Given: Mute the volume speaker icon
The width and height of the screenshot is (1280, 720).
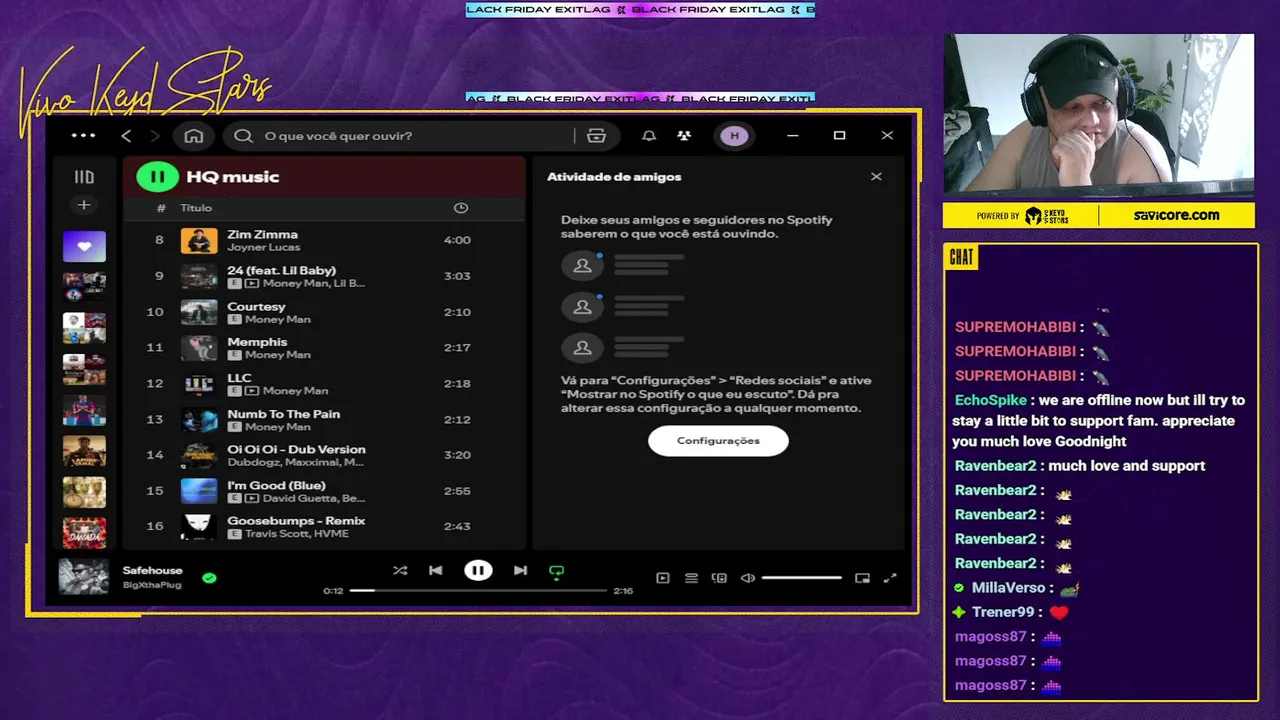Looking at the screenshot, I should click(x=747, y=578).
